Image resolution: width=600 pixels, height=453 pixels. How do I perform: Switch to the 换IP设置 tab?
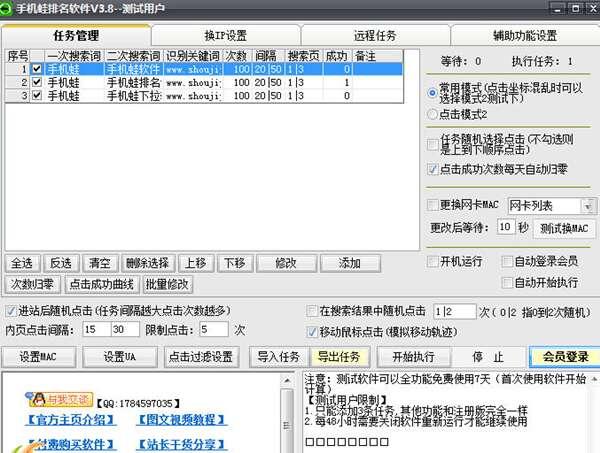(225, 35)
